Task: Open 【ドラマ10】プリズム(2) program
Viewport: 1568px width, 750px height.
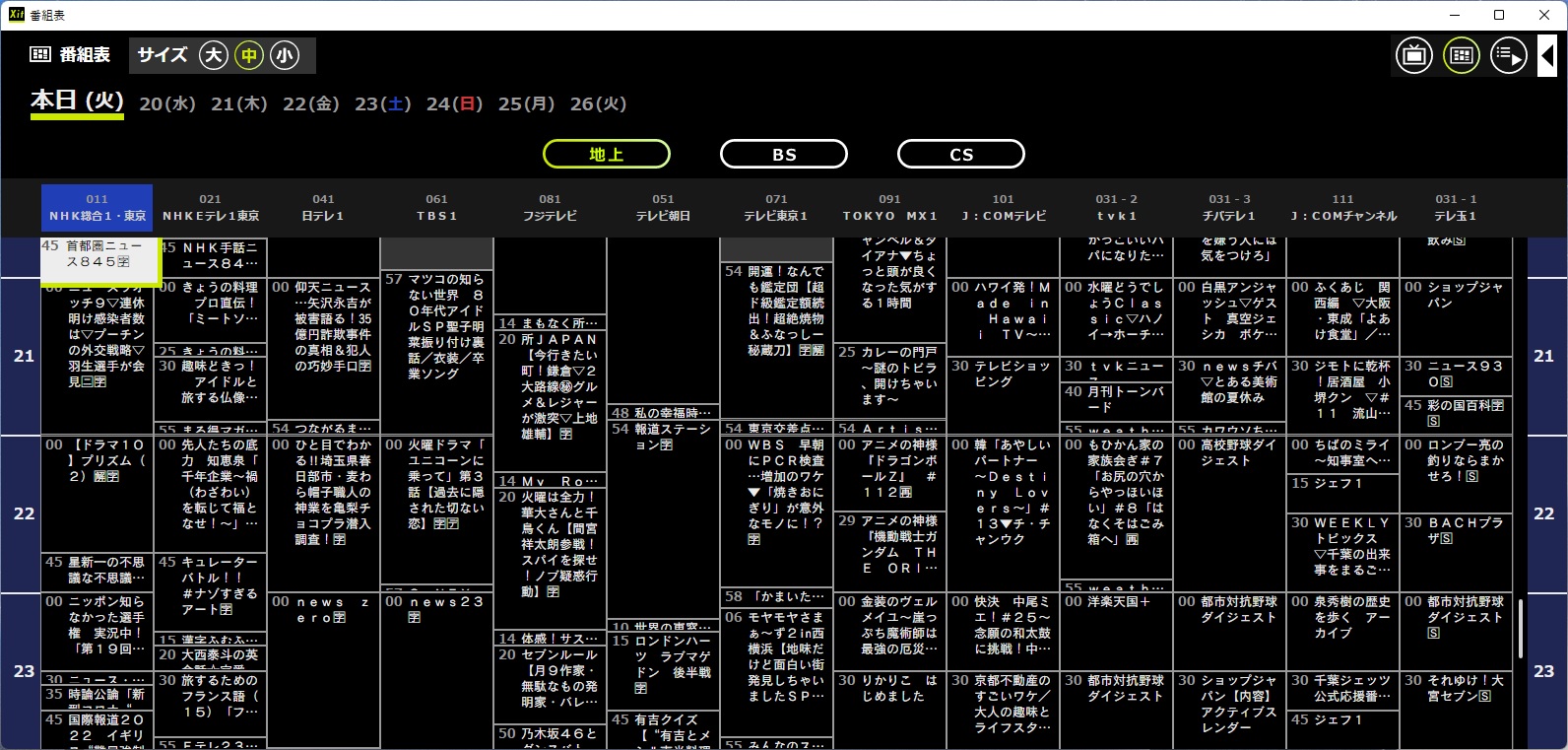Action: coord(97,494)
